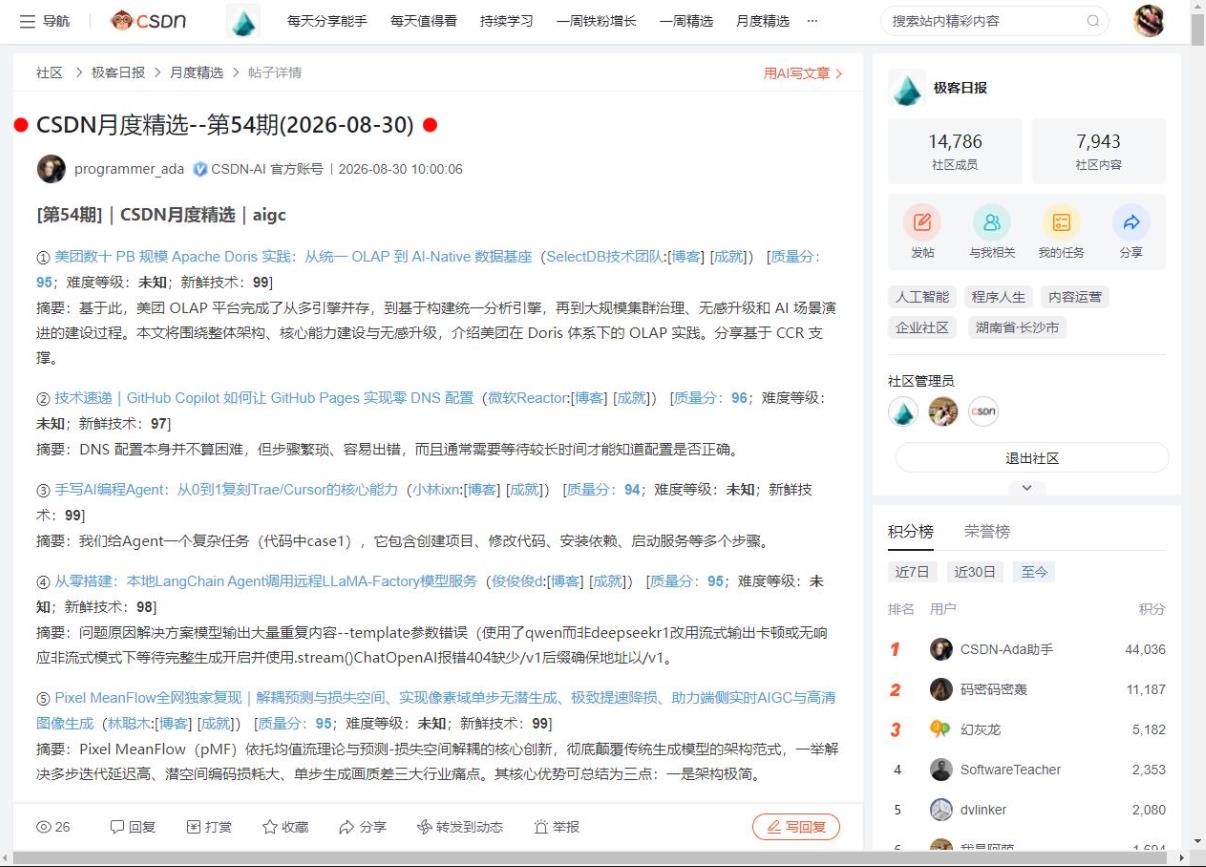
Task: Click the 退出社区 button
Action: coord(1032,458)
